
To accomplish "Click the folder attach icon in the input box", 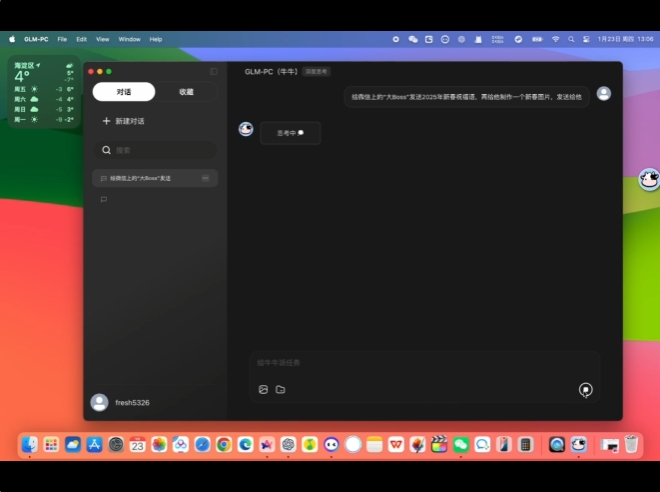I will pos(280,389).
